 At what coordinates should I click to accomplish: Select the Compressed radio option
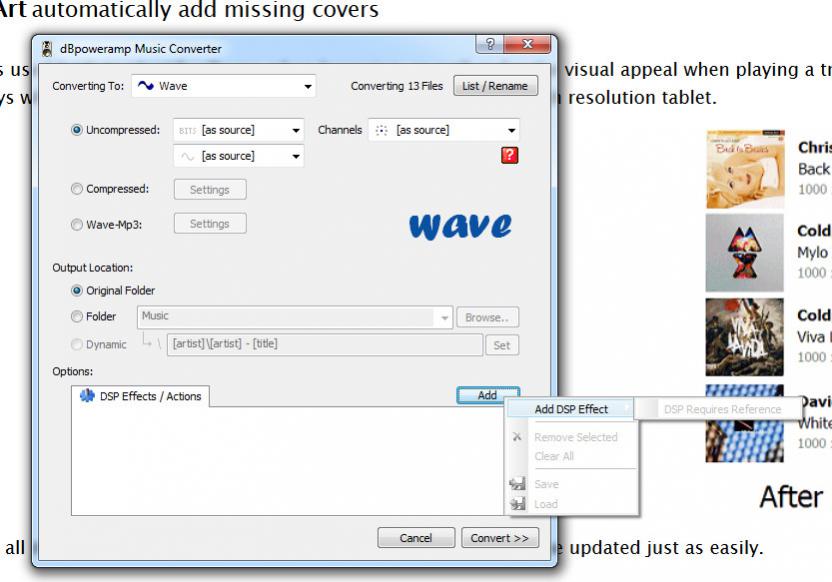coord(77,189)
